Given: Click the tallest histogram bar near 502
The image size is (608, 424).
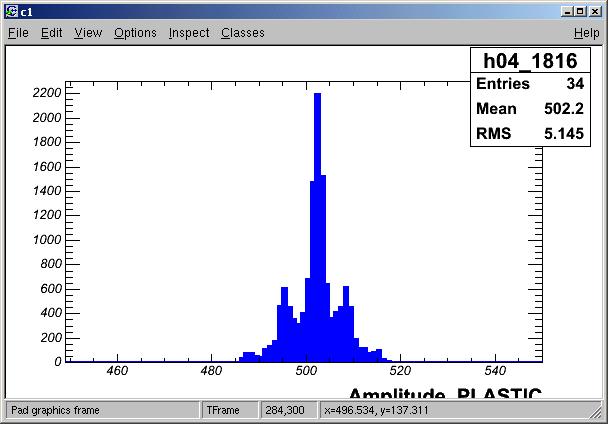Looking at the screenshot, I should coord(318,227).
